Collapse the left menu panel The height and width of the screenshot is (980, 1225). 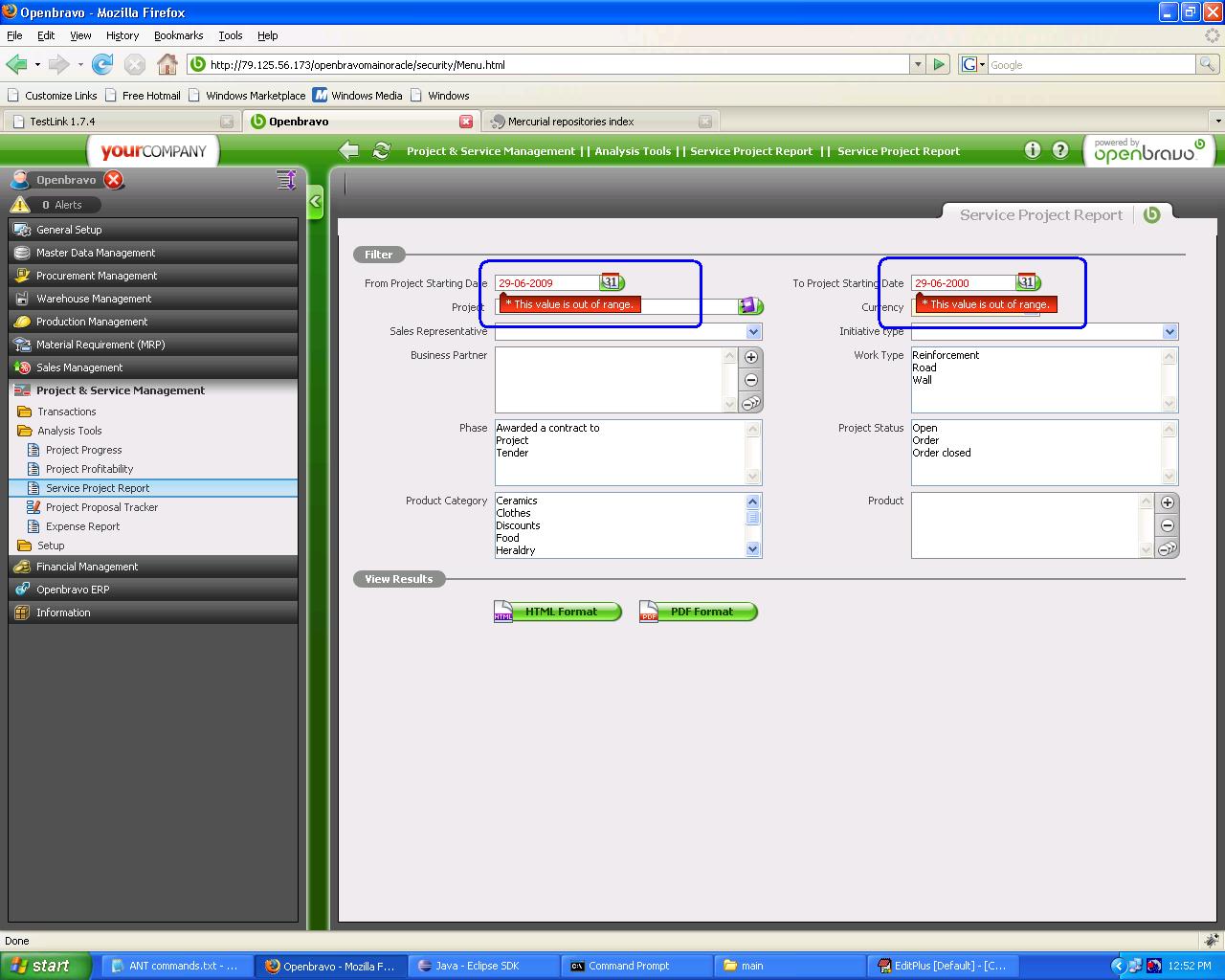coord(315,202)
